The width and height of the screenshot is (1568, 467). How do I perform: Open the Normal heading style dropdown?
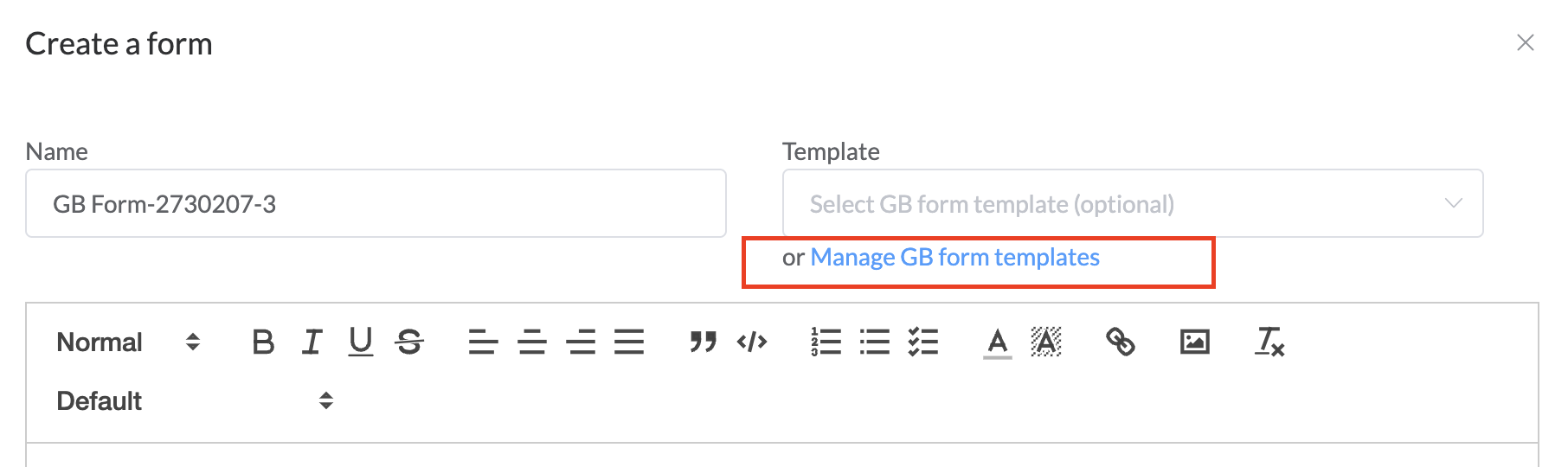(128, 342)
